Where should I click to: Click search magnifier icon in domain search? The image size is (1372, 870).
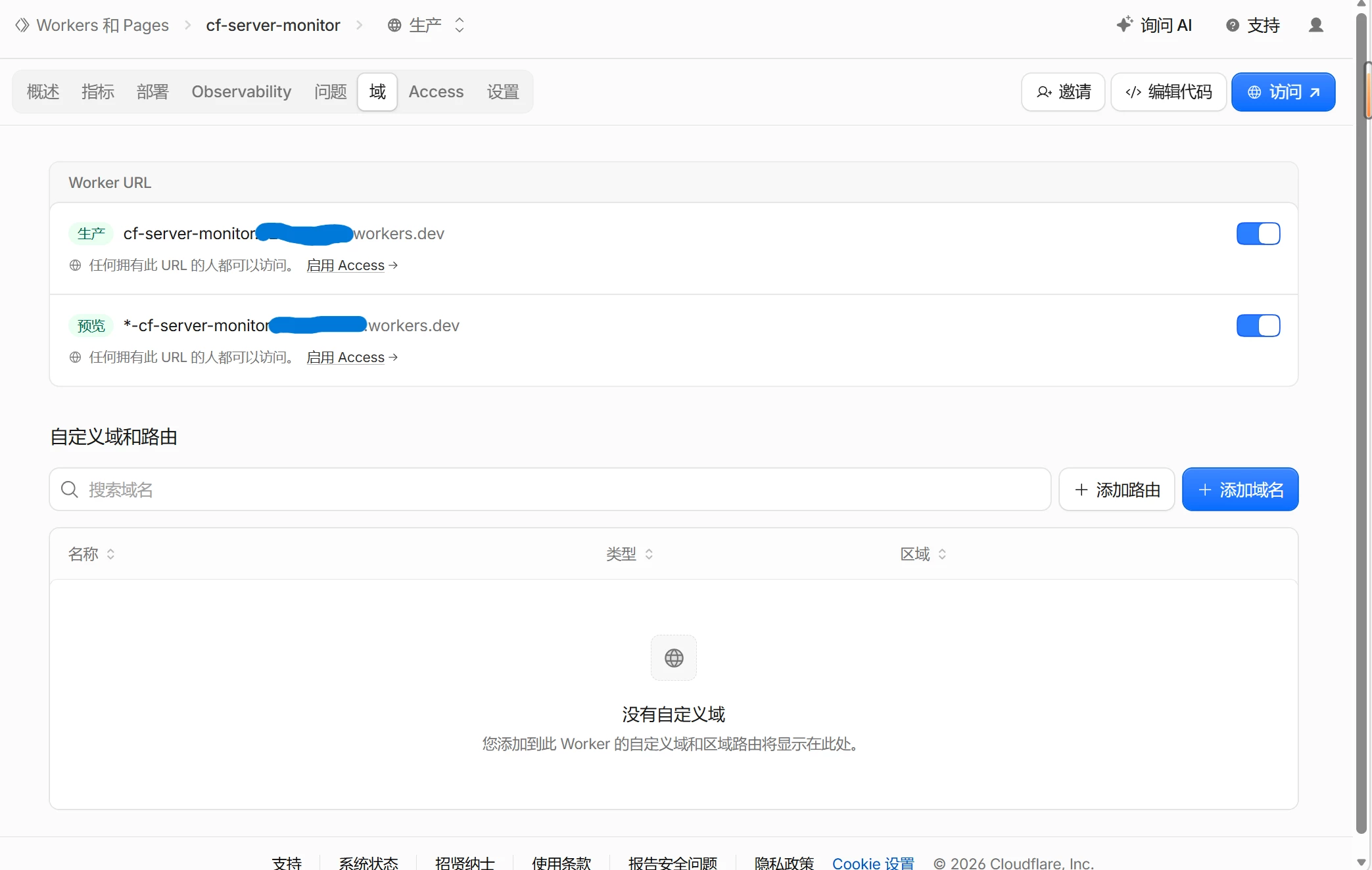(x=69, y=490)
